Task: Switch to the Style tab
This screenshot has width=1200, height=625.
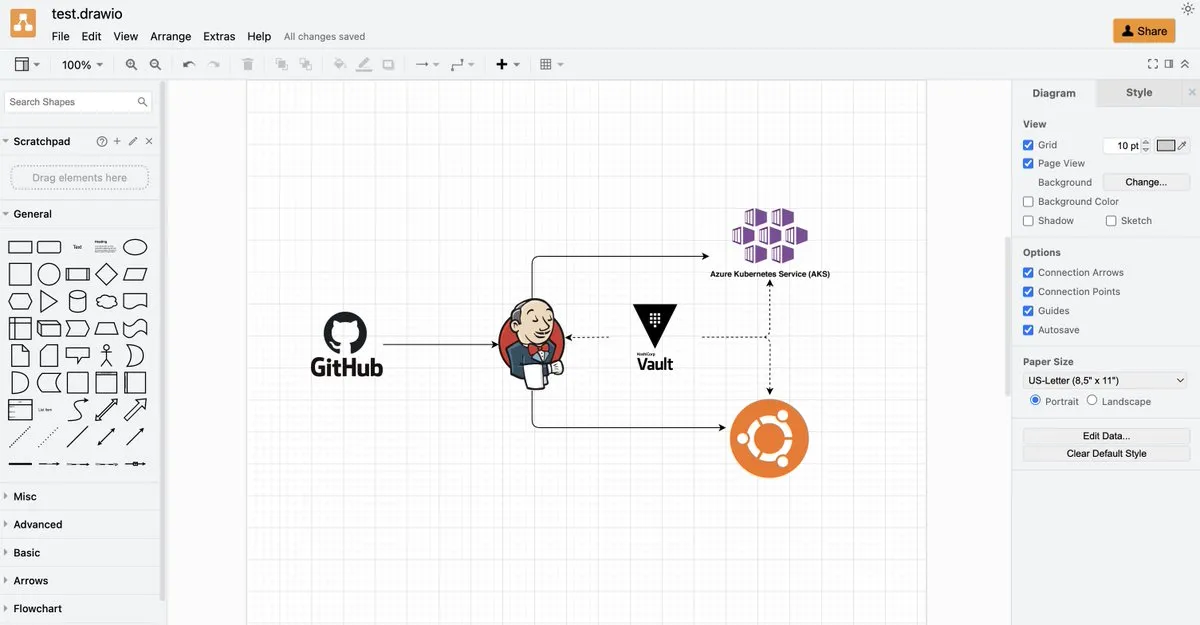Action: coord(1139,93)
